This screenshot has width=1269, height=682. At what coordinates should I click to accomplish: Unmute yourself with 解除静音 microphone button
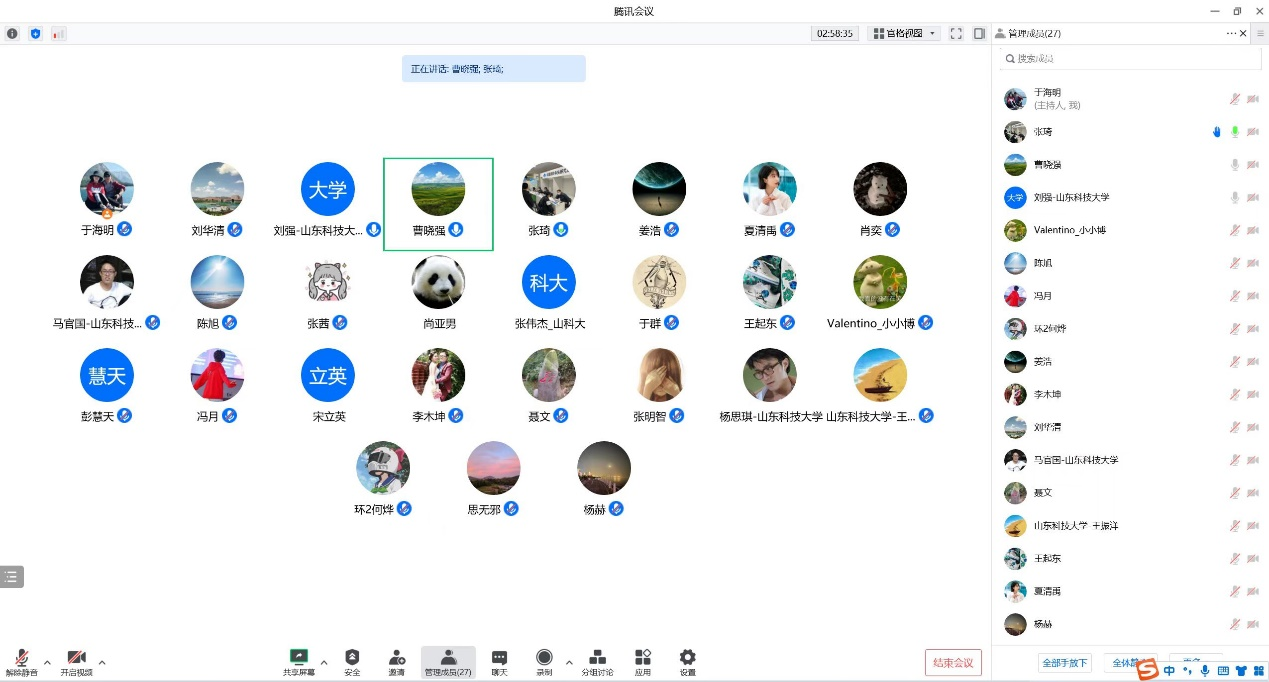click(21, 660)
